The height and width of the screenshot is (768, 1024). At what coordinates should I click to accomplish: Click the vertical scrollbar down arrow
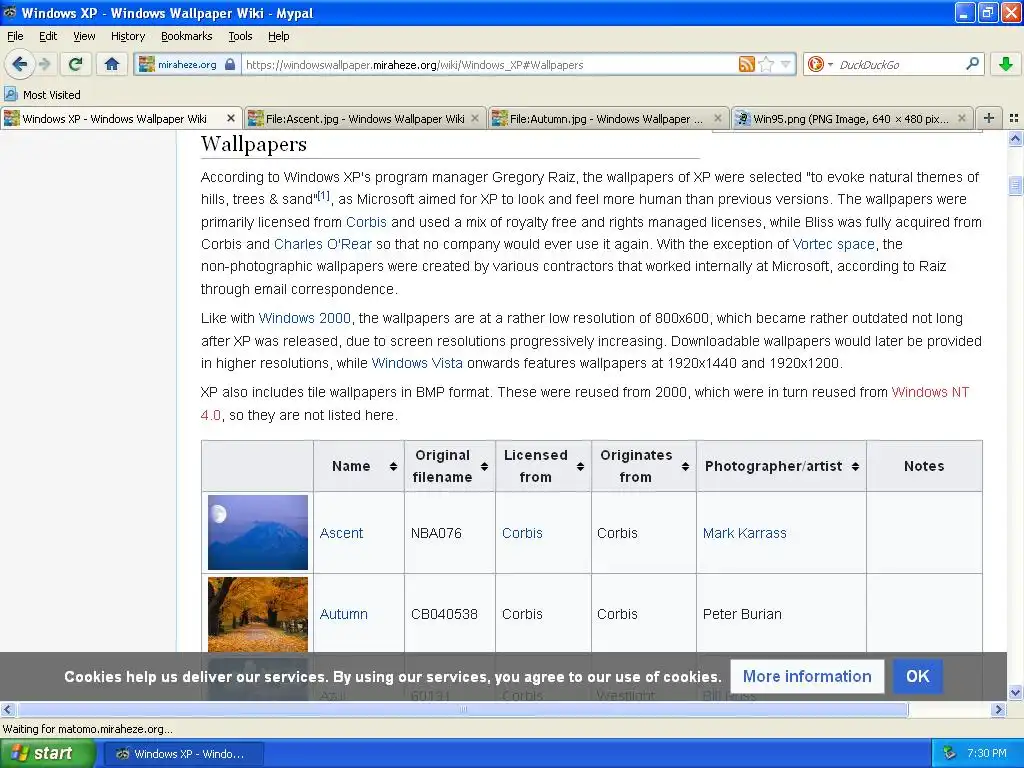click(1015, 692)
